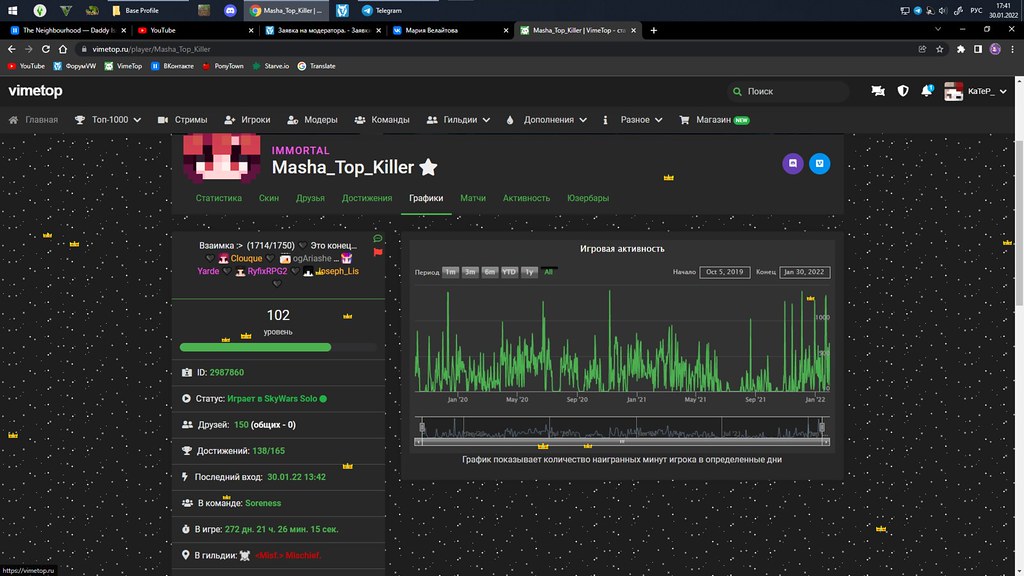Viewport: 1024px width, 576px height.
Task: Click the shield icon in header
Action: 903,91
